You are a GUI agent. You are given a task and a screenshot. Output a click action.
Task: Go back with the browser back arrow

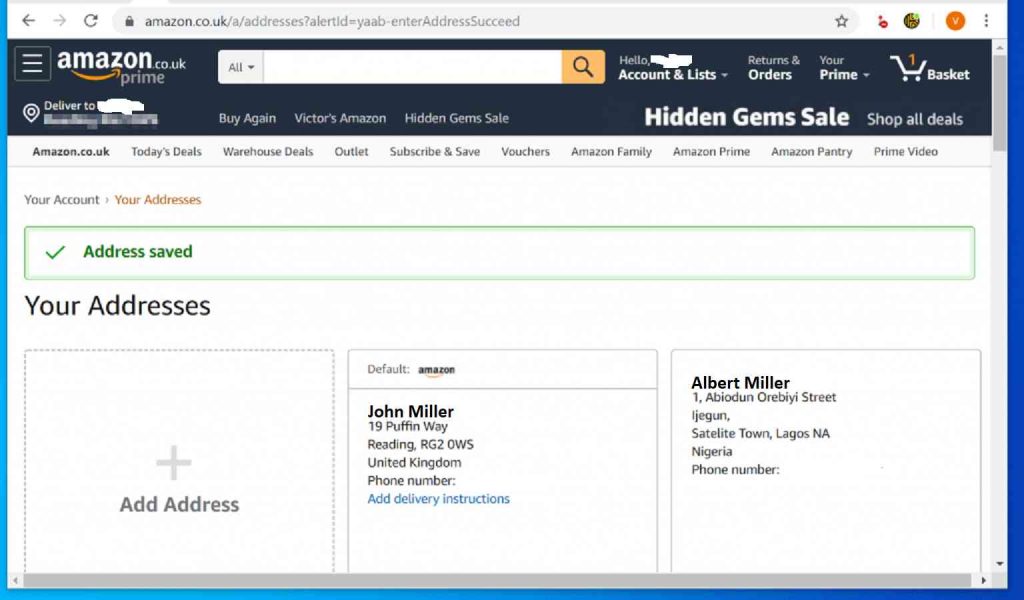[x=28, y=21]
